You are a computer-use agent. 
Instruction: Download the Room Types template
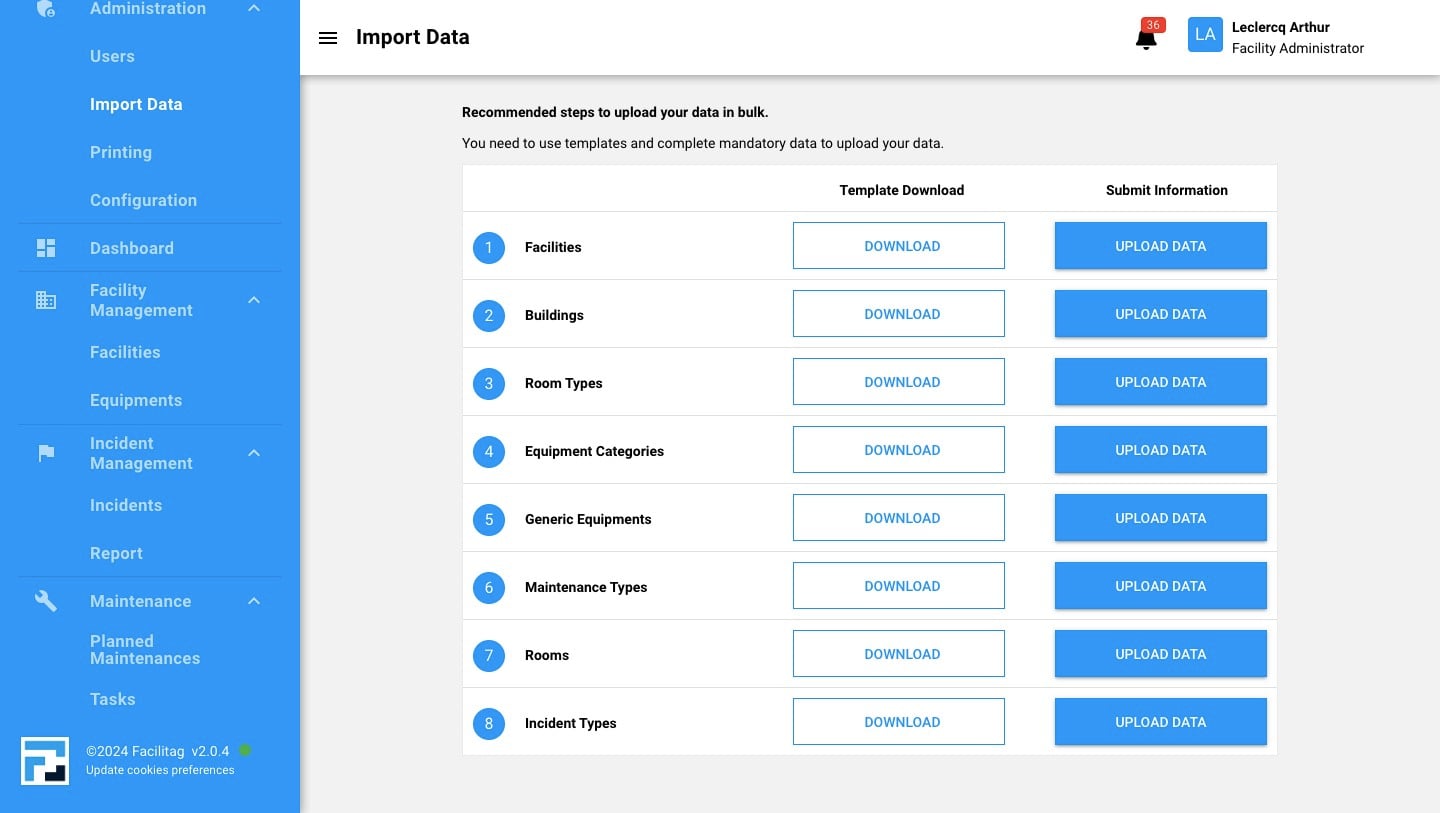[898, 381]
